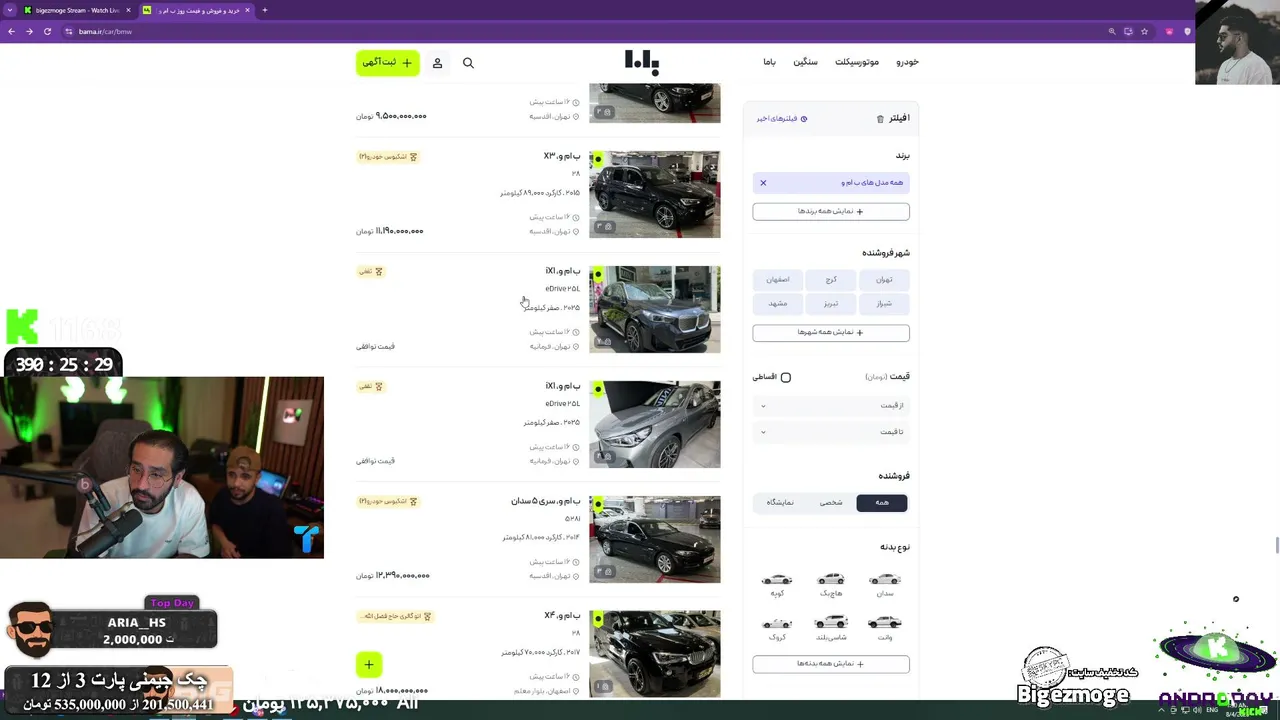The width and height of the screenshot is (1280, 720).
Task: Open the user account profile icon
Action: [437, 63]
